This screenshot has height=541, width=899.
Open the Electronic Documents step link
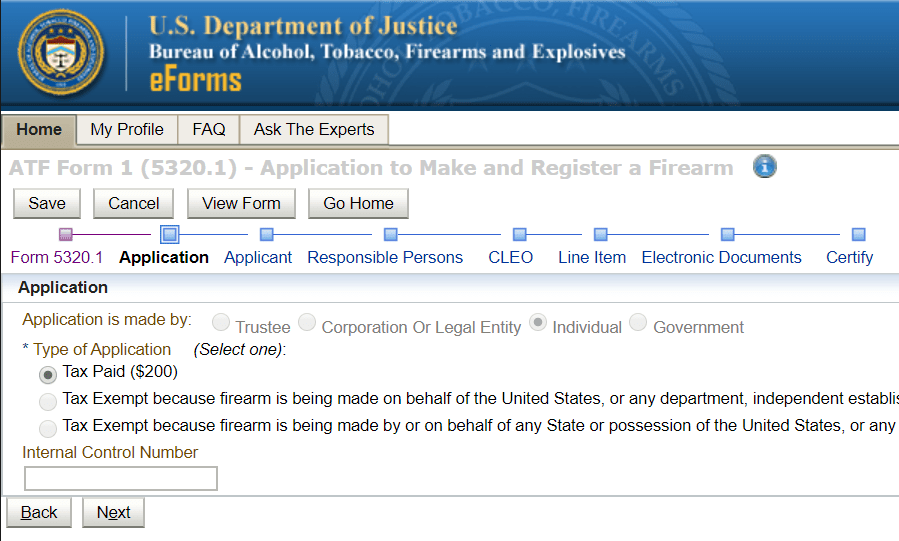click(x=721, y=257)
